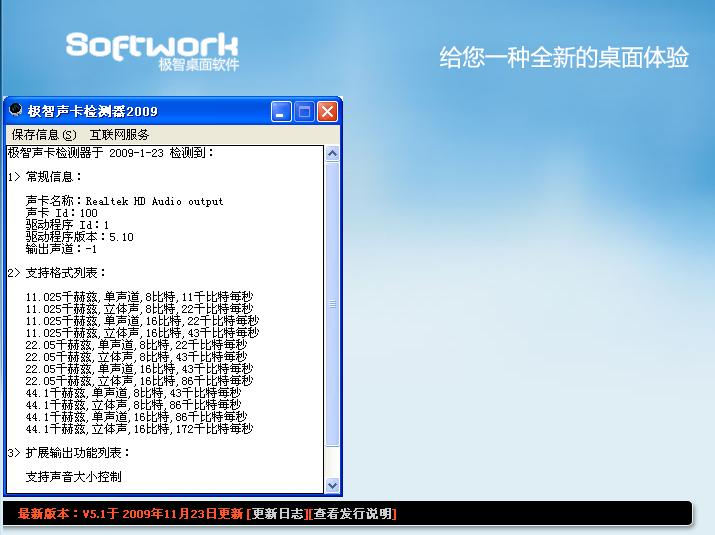The image size is (715, 535).
Task: Click the scrollbar up arrow
Action: (x=332, y=154)
